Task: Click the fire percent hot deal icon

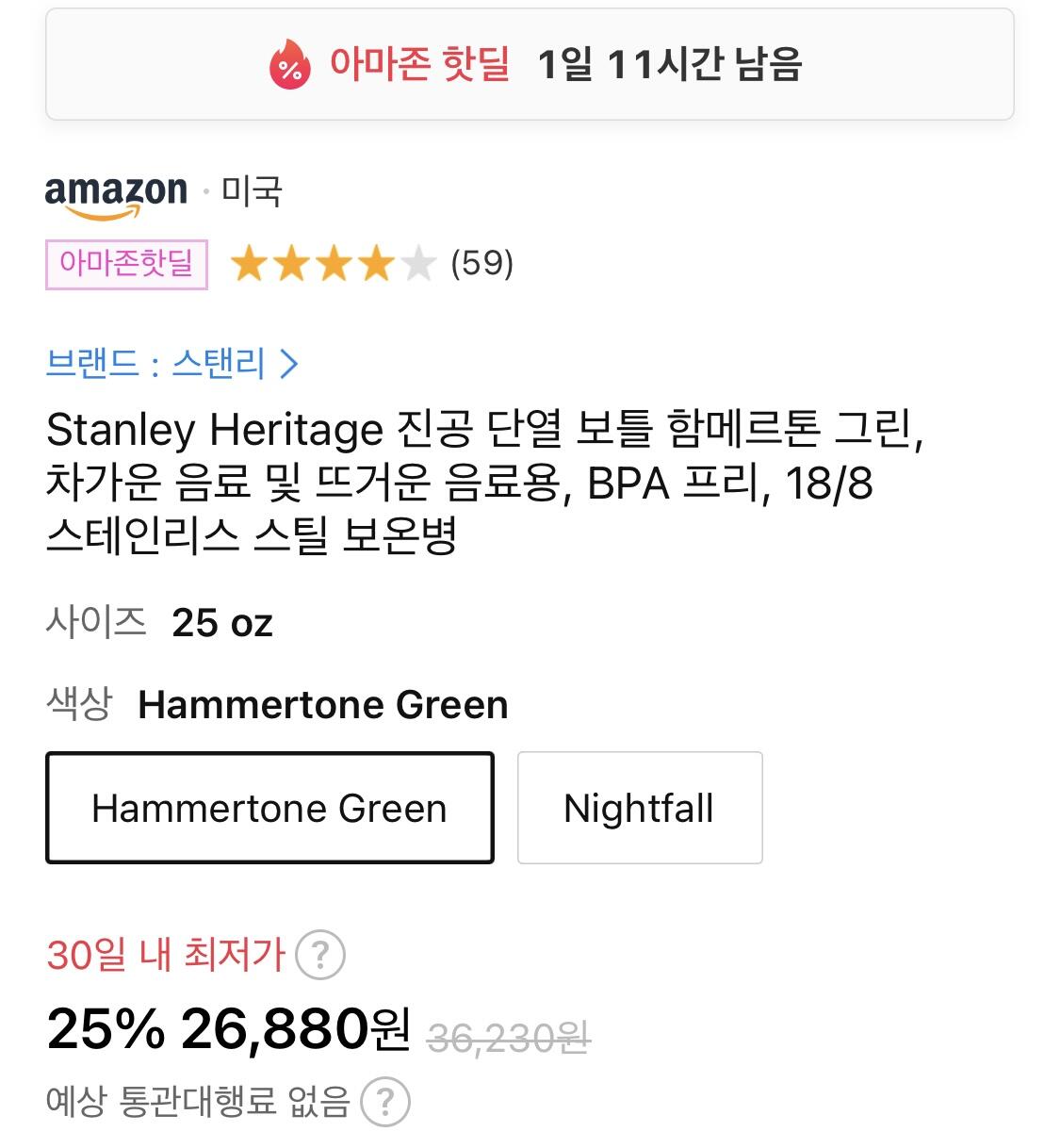Action: [x=290, y=64]
